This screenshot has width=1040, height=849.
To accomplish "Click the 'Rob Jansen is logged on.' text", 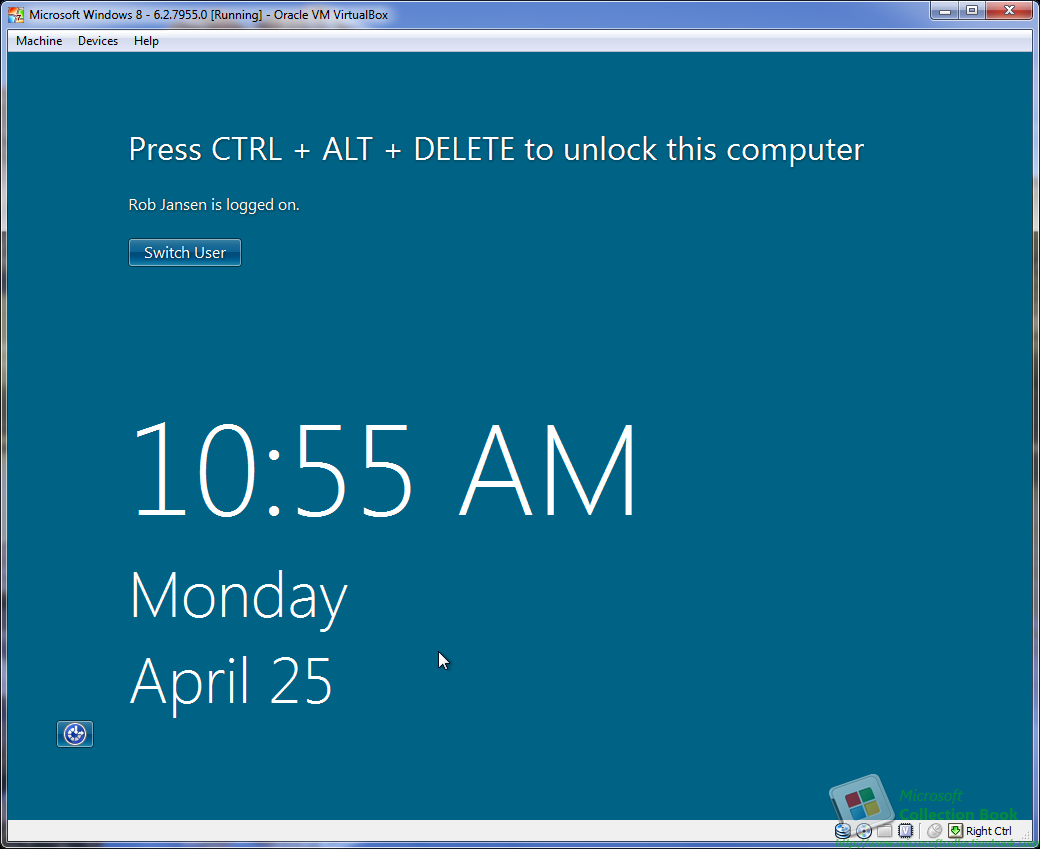I will click(x=214, y=205).
